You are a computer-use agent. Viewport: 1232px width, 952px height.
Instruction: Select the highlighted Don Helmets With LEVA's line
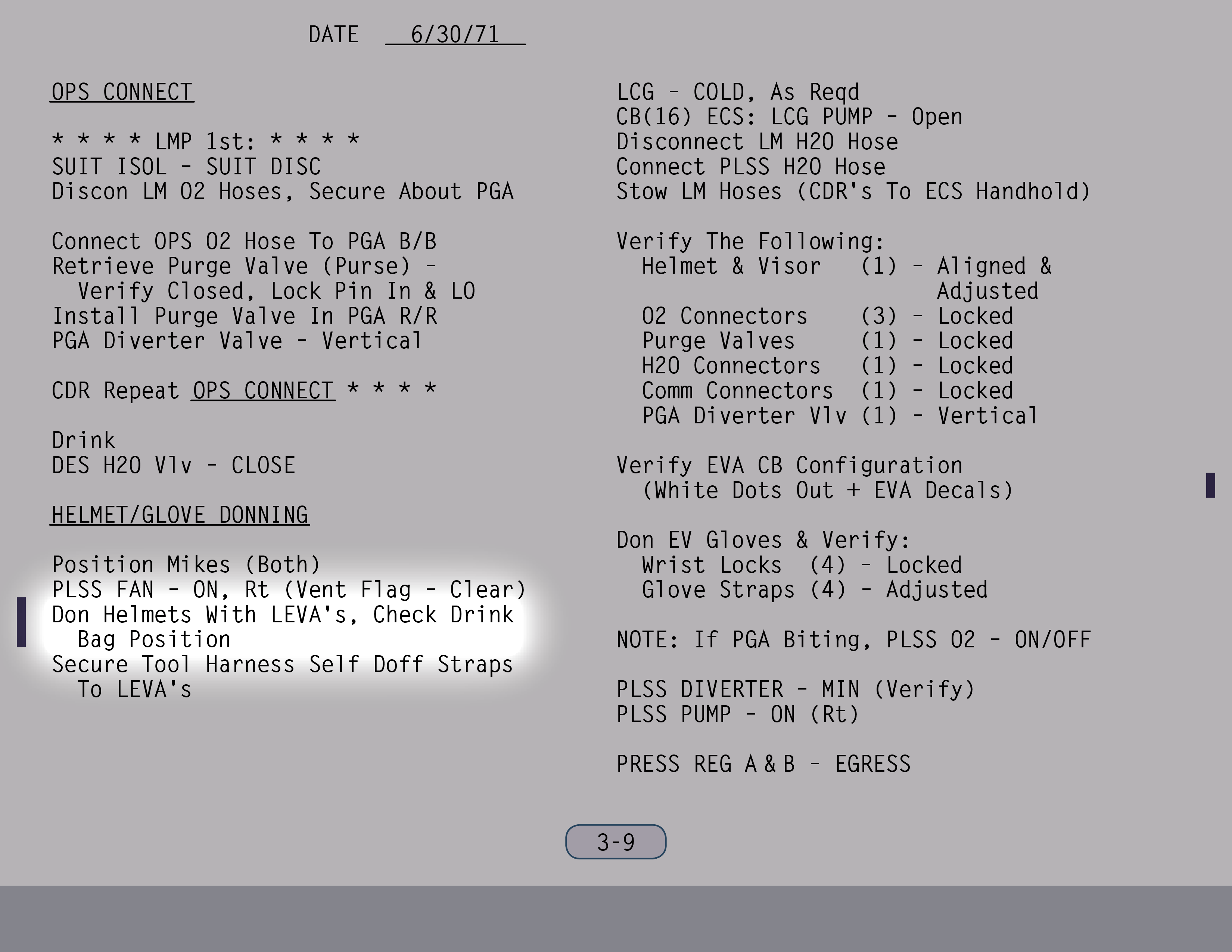(283, 615)
